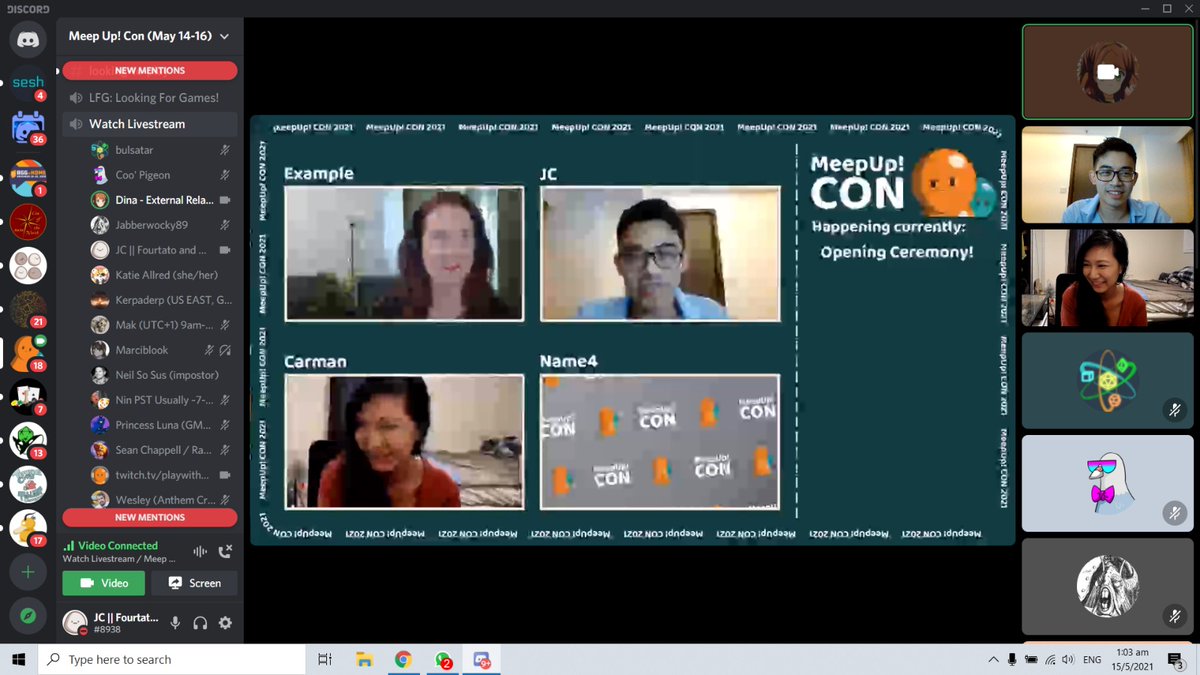Image resolution: width=1200 pixels, height=675 pixels.
Task: Click own avatar in user panel
Action: pyautogui.click(x=76, y=622)
